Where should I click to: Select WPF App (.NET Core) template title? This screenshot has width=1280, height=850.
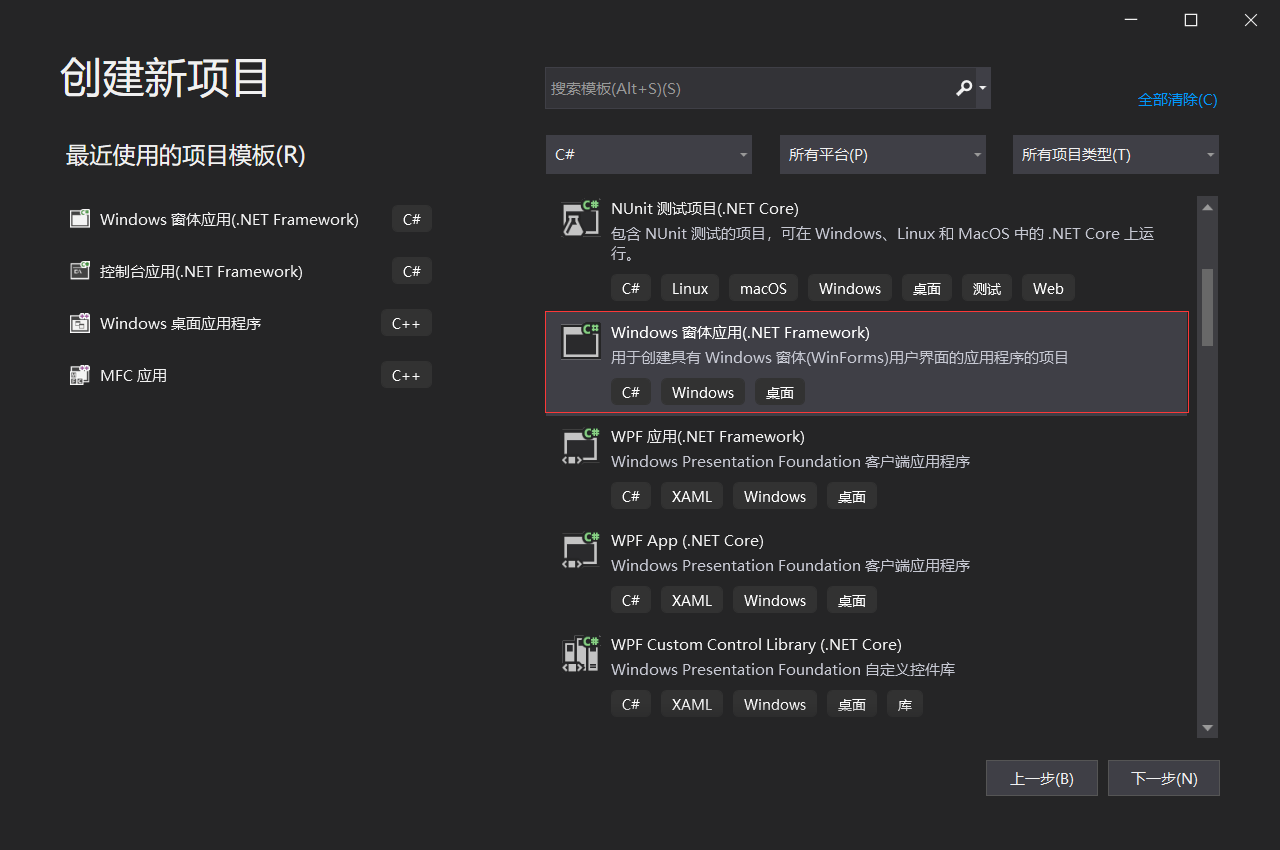pos(687,541)
